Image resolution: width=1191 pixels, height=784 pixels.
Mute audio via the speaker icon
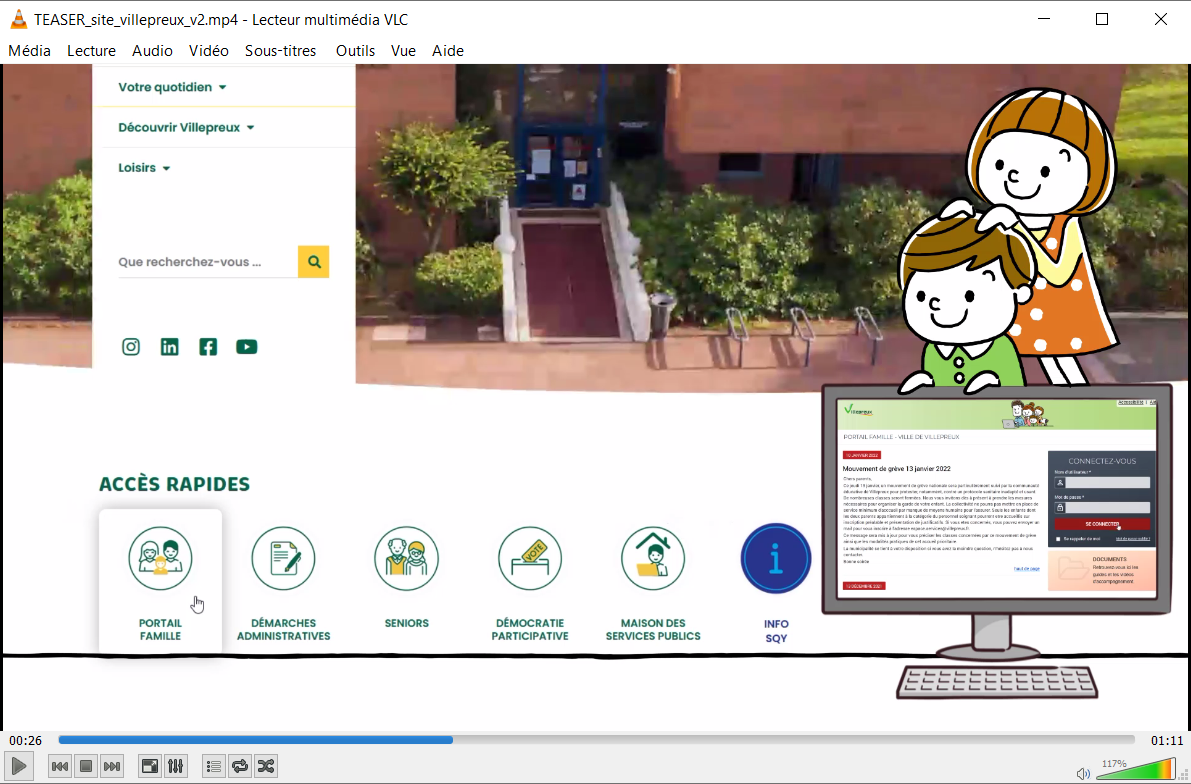pos(1082,773)
